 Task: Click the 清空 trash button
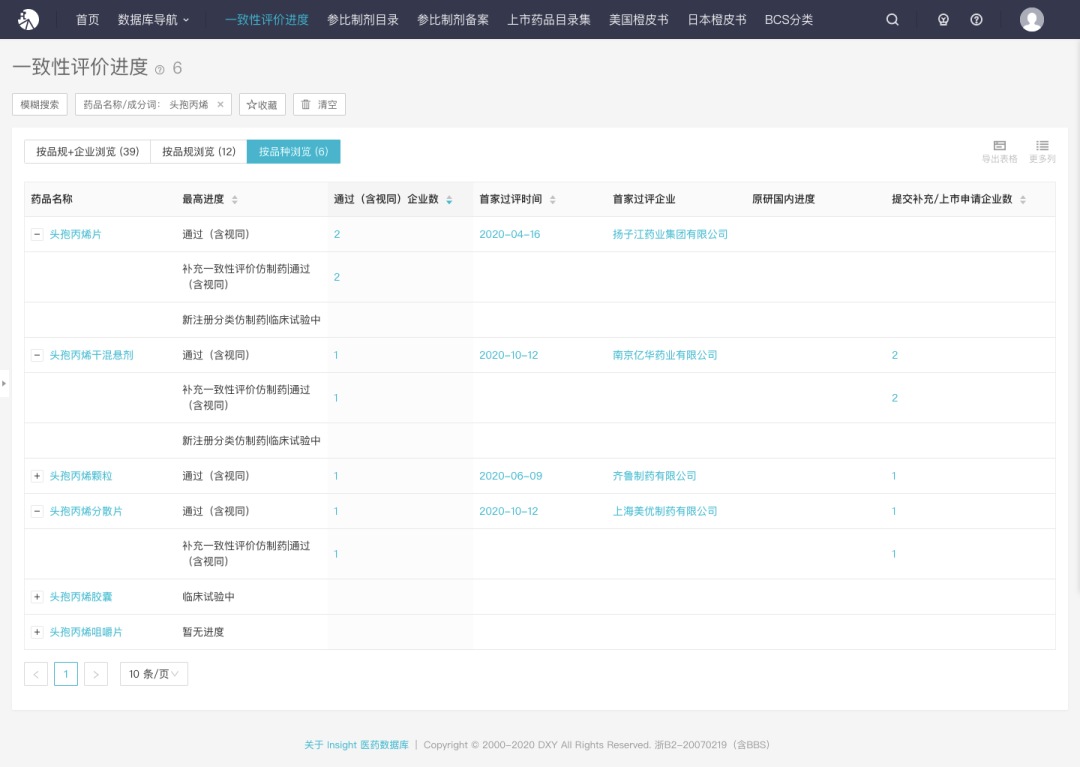click(319, 105)
